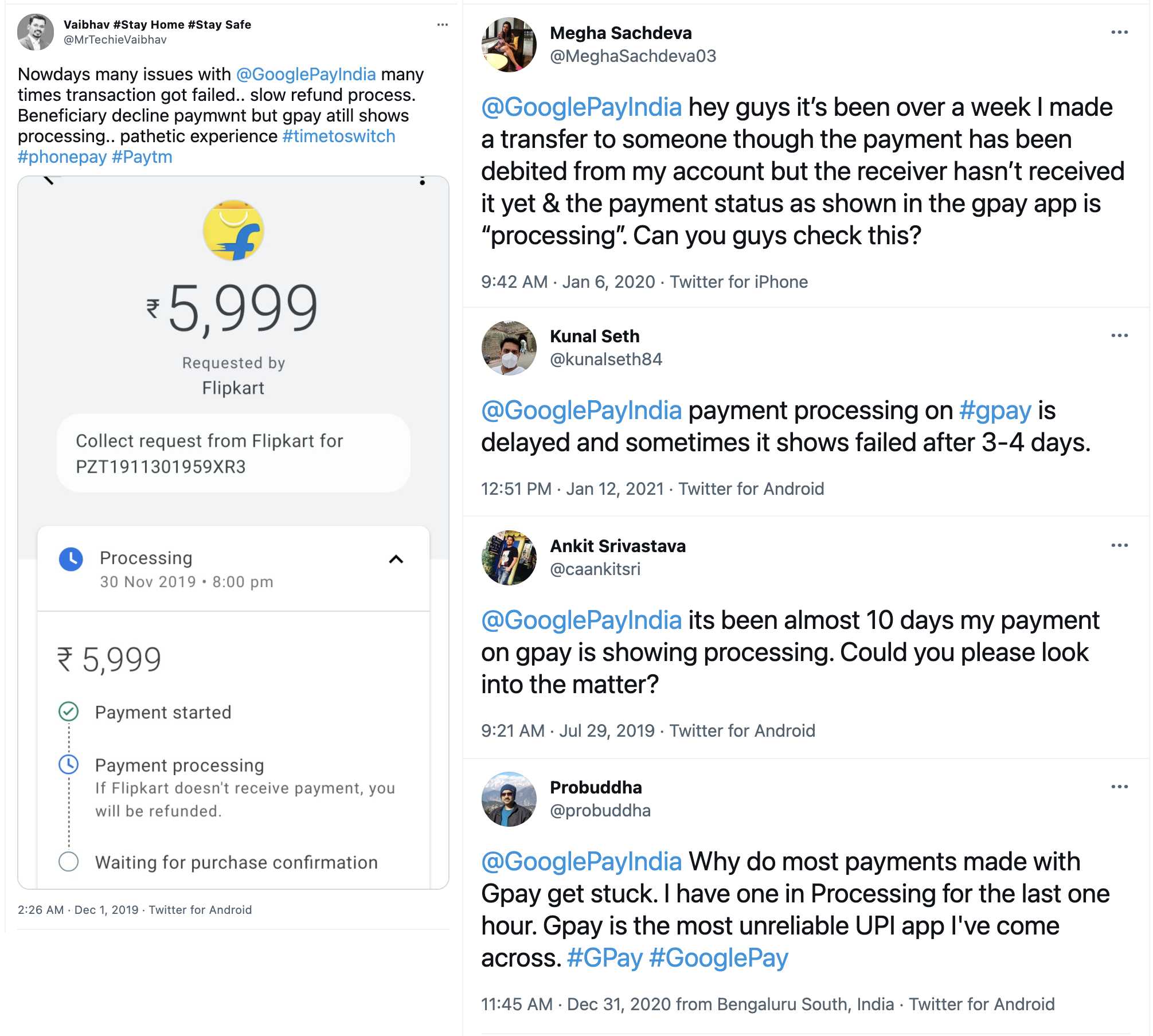
Task: Open Kunal Seth's profile avatar
Action: click(x=509, y=348)
